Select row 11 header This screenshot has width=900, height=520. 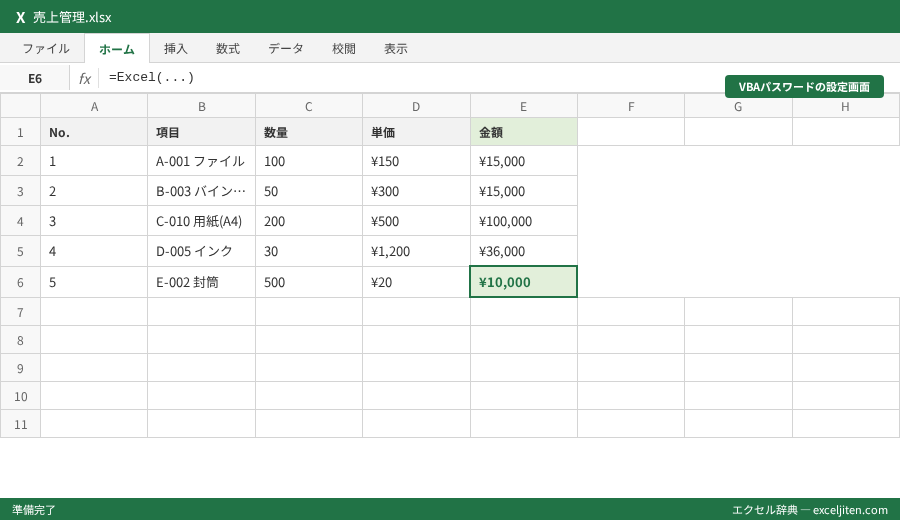click(x=20, y=424)
